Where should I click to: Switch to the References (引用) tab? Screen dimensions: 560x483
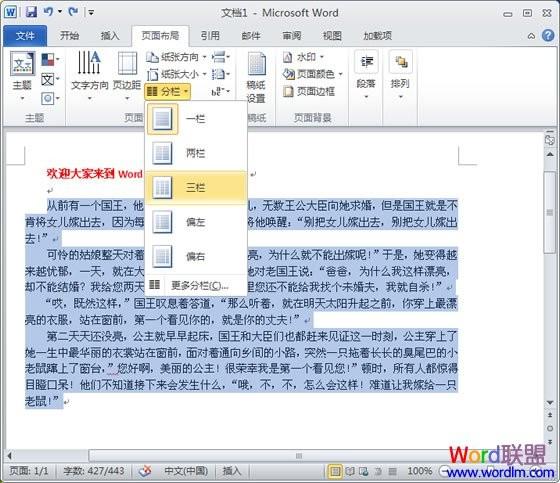(210, 35)
